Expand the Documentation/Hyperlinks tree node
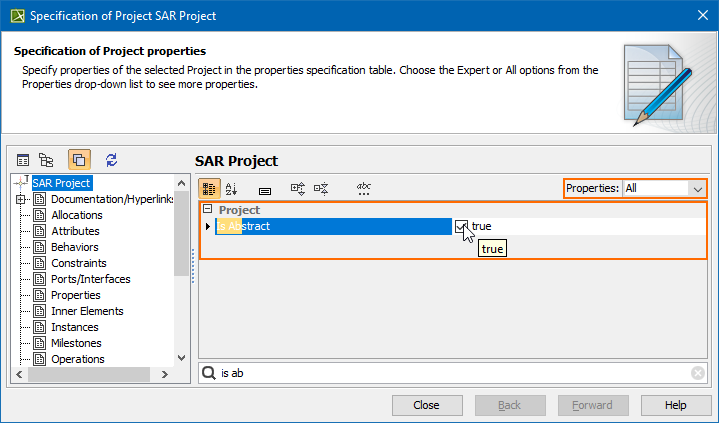This screenshot has width=719, height=423. [x=20, y=199]
